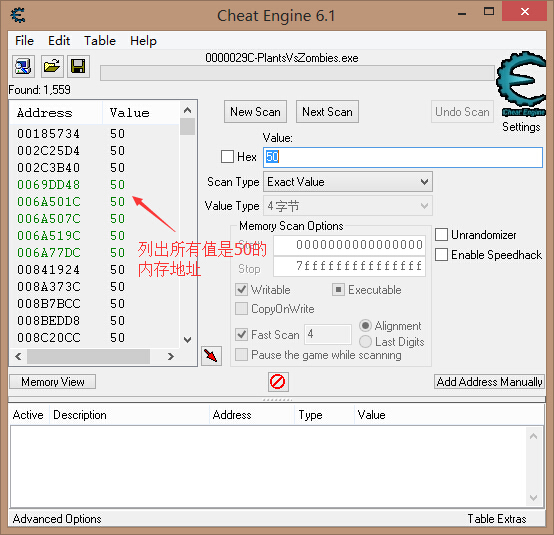Open the File menu

(x=24, y=41)
